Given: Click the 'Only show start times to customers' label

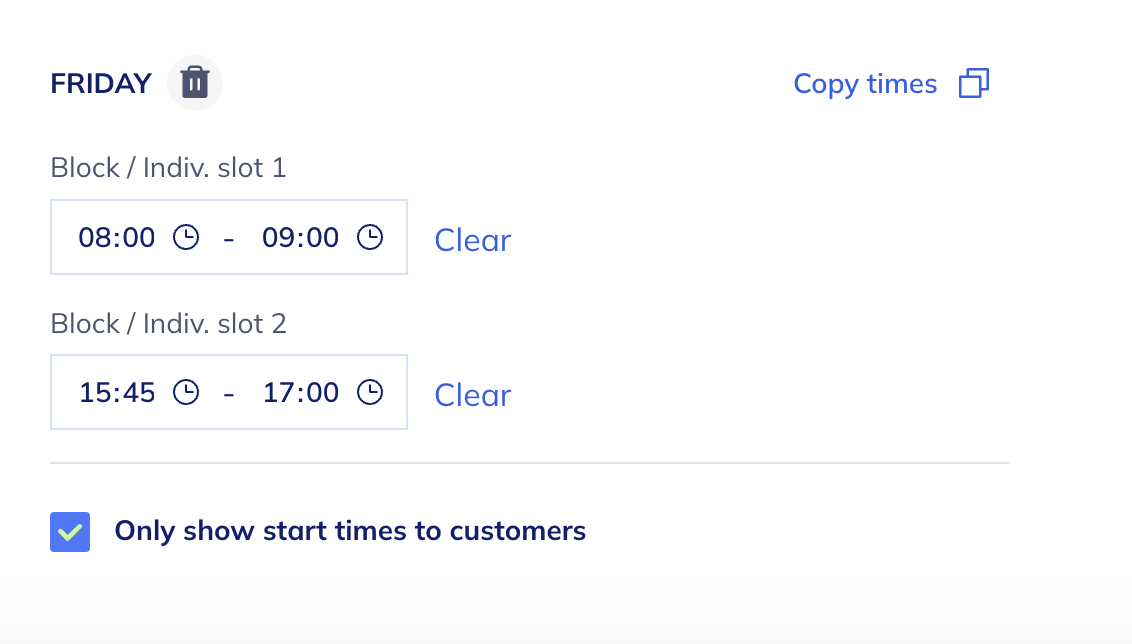Looking at the screenshot, I should click(x=350, y=531).
